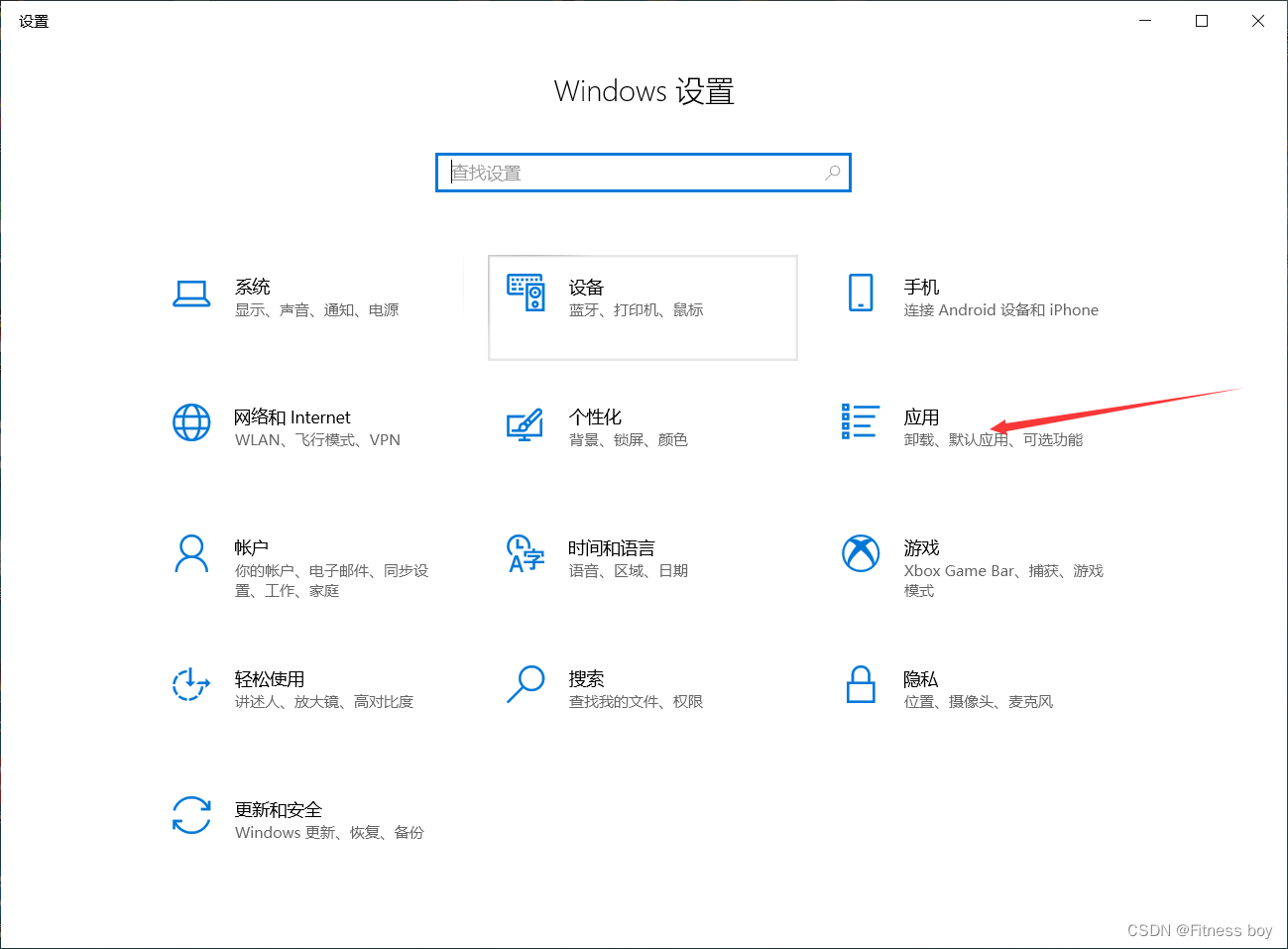Close the 设置 window
This screenshot has height=949, width=1288.
1258,21
